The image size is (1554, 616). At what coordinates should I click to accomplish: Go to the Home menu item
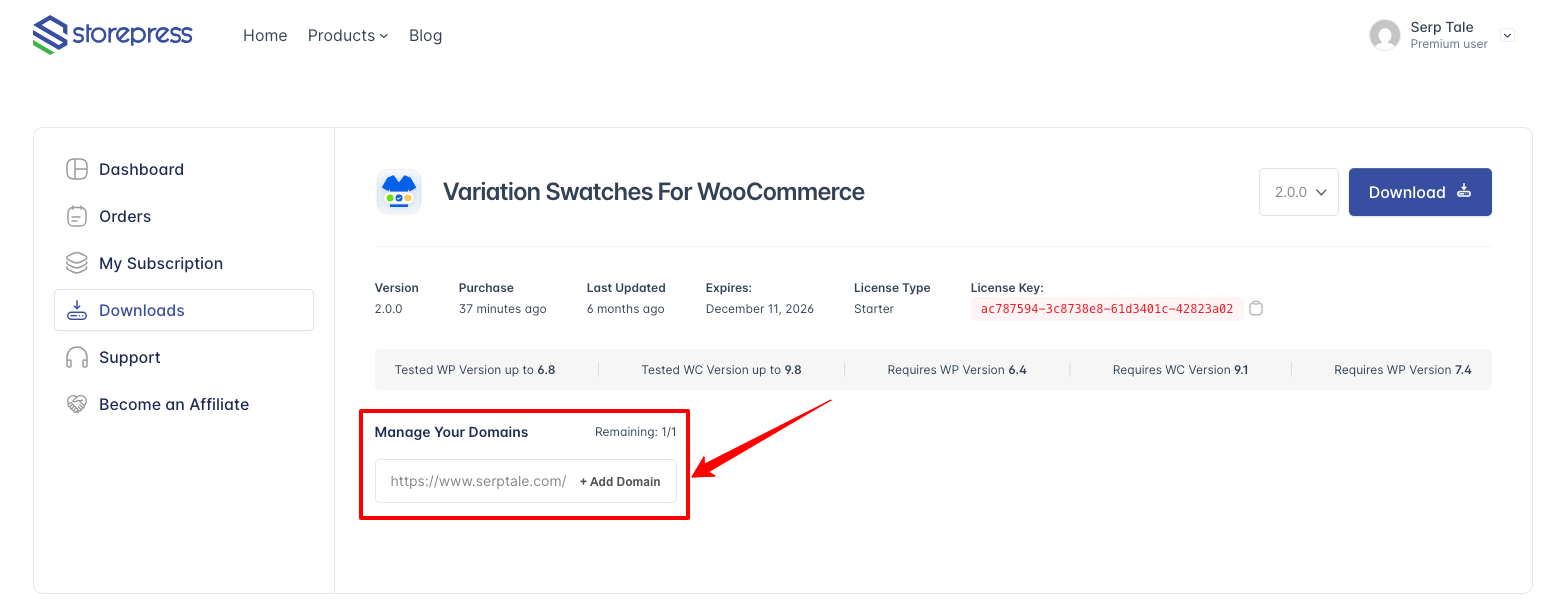264,35
